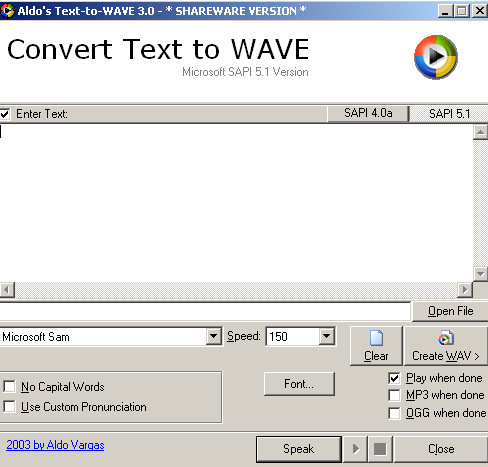
Task: Uncheck Play when done checkbox
Action: (394, 378)
